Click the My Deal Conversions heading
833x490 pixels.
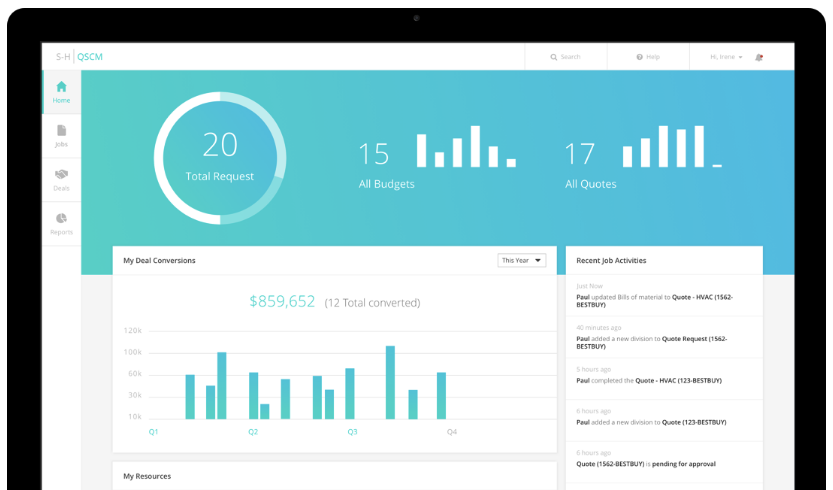click(x=159, y=260)
